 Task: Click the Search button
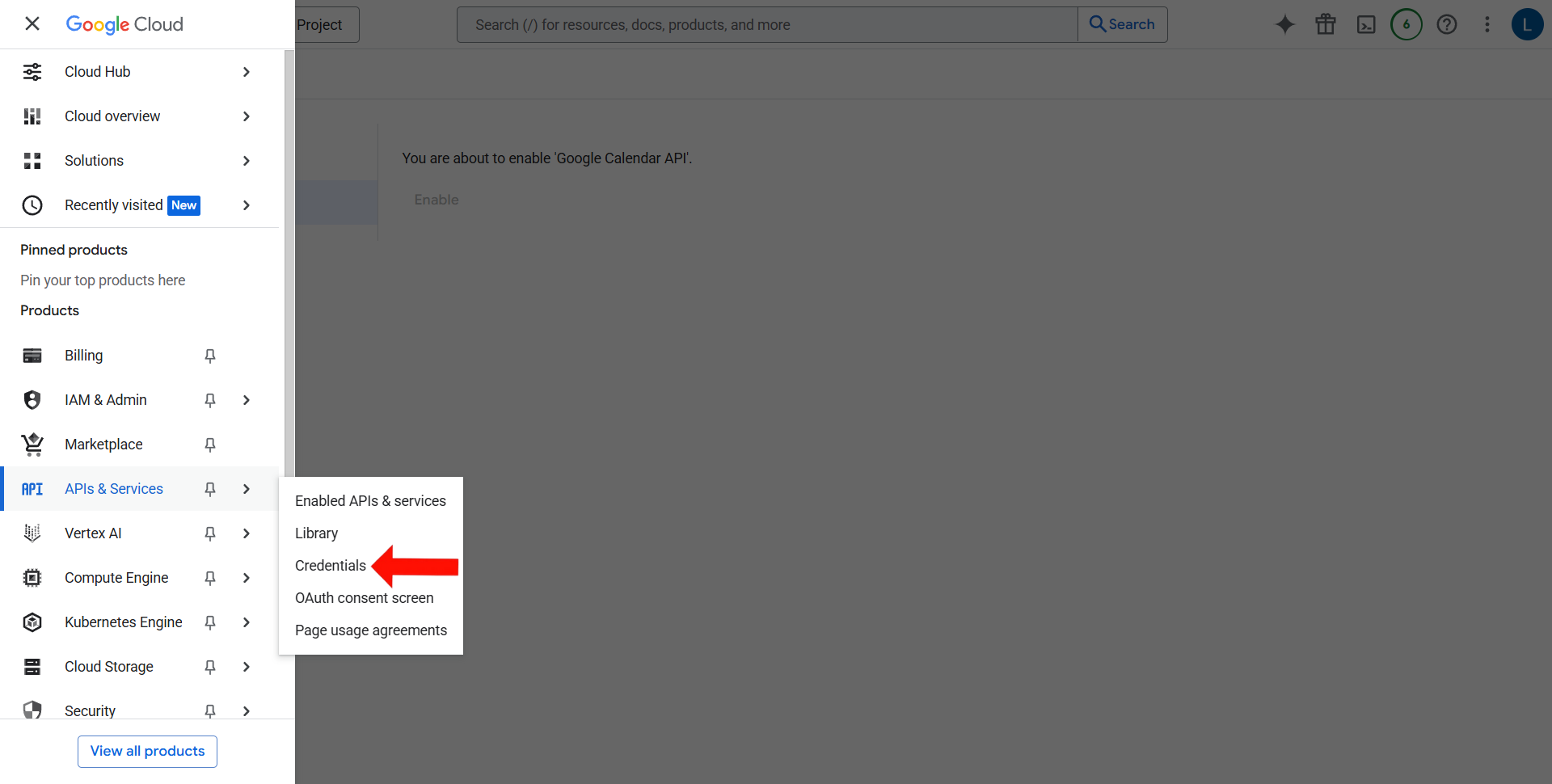tap(1122, 24)
